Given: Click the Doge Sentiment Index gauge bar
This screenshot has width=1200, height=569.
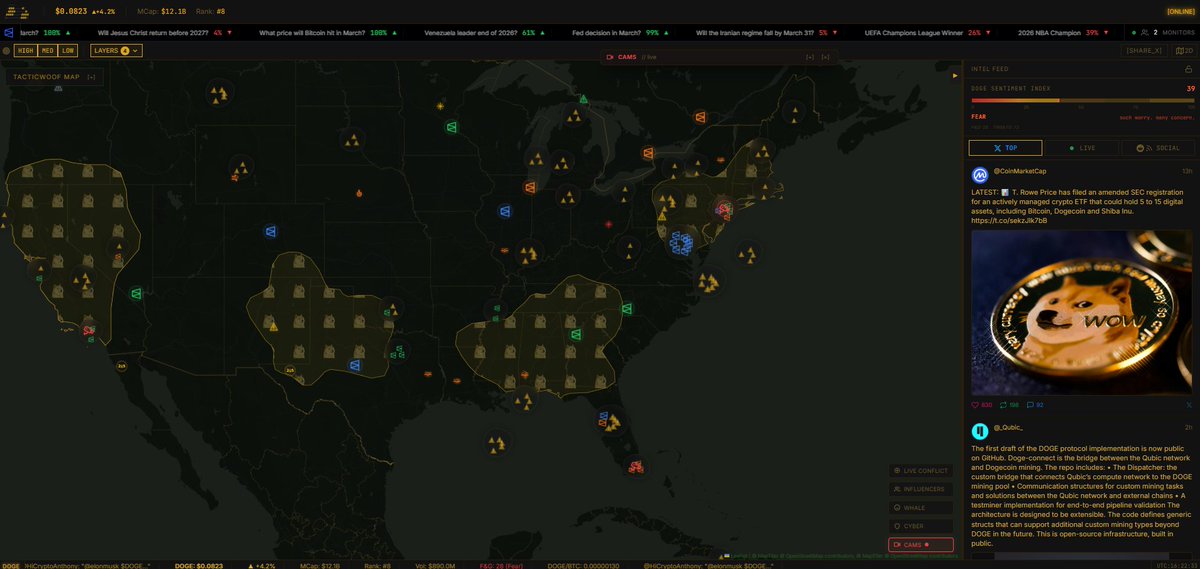Looking at the screenshot, I should [1083, 100].
